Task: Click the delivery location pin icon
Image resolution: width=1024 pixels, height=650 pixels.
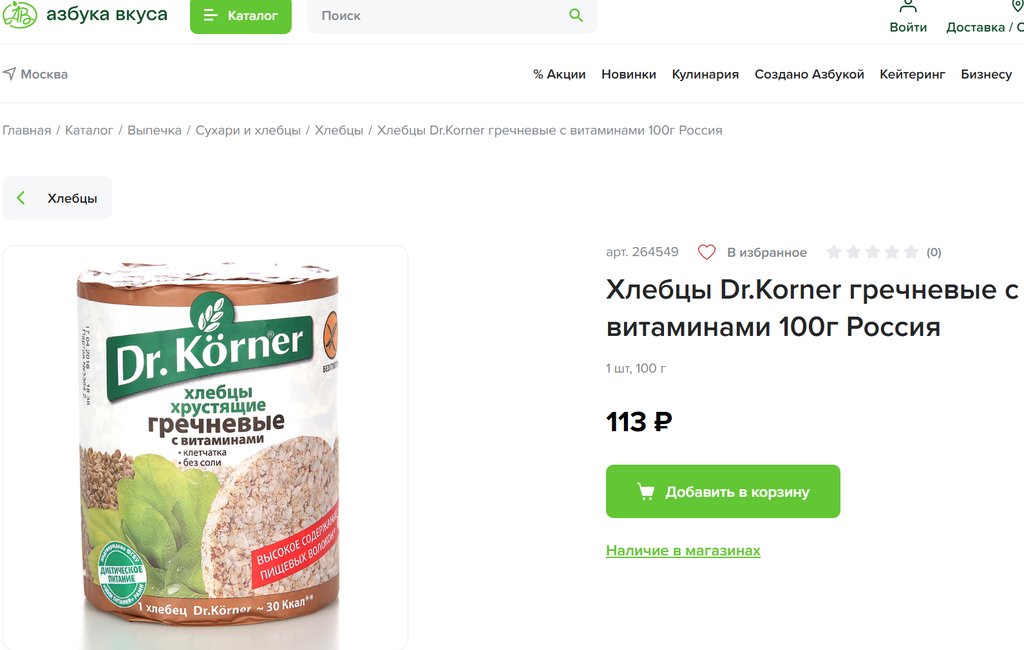Action: [1017, 6]
